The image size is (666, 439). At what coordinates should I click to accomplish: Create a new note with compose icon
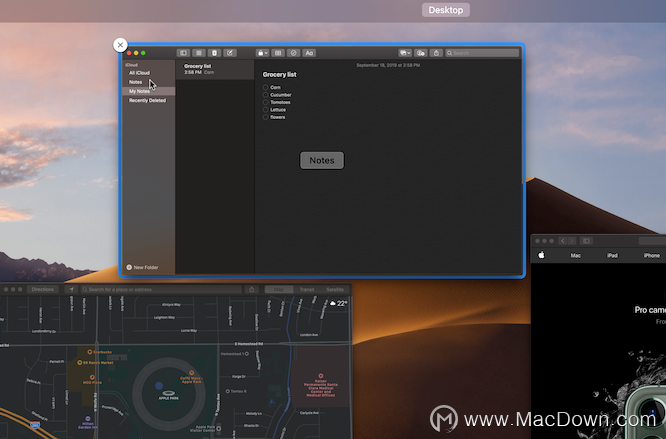coord(230,53)
